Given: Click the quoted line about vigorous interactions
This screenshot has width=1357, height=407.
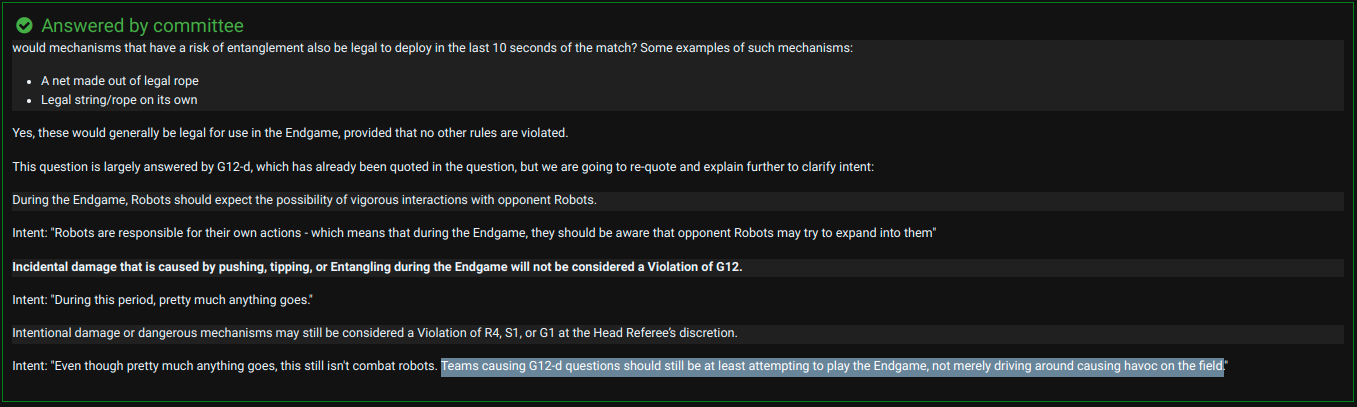Looking at the screenshot, I should 304,200.
